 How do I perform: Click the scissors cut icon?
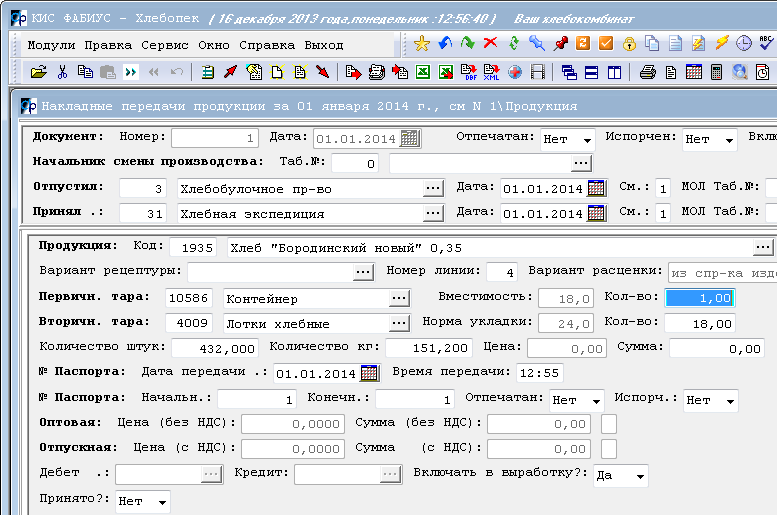coord(62,72)
